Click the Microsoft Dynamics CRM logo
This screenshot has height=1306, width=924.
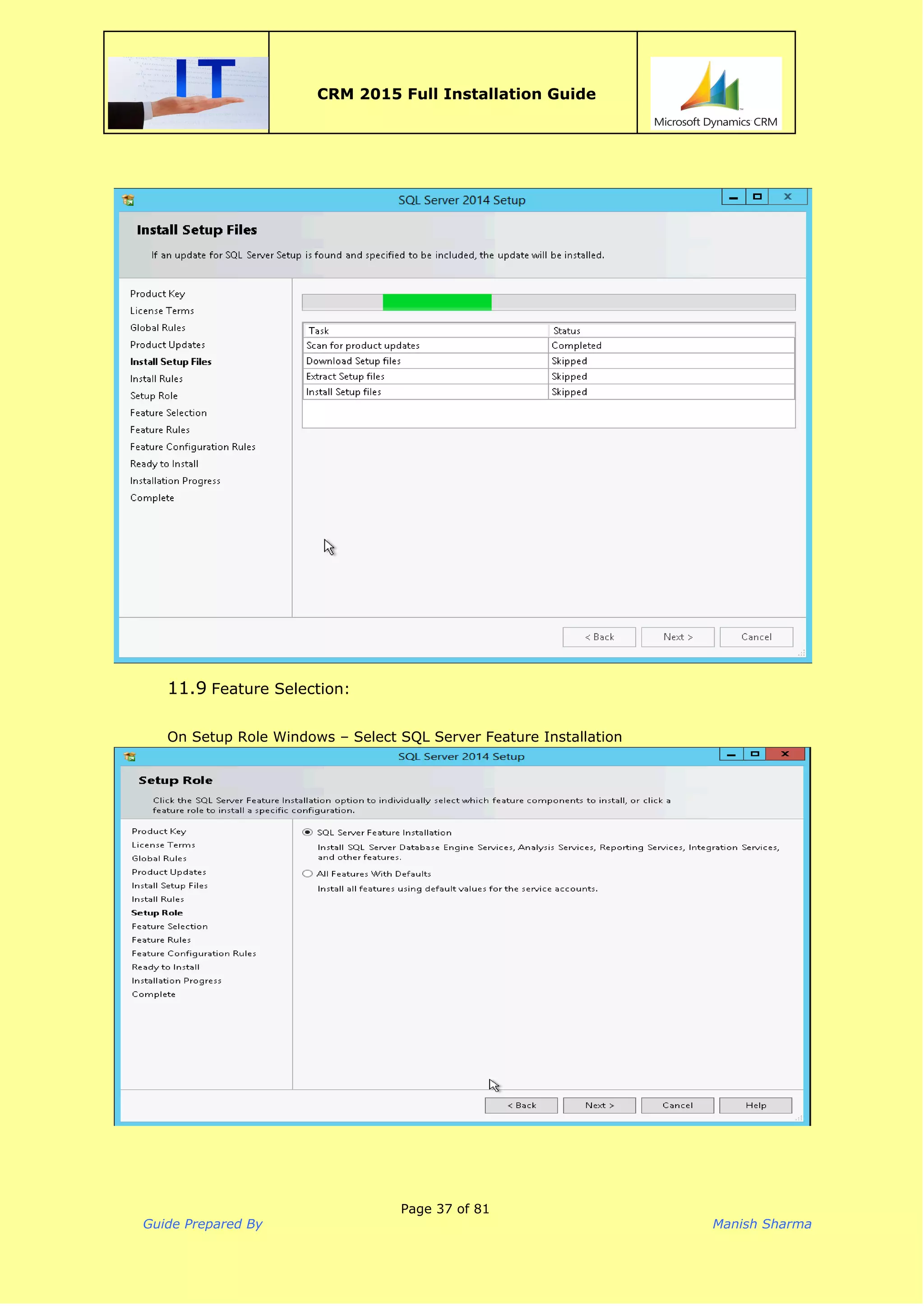pyautogui.click(x=717, y=94)
